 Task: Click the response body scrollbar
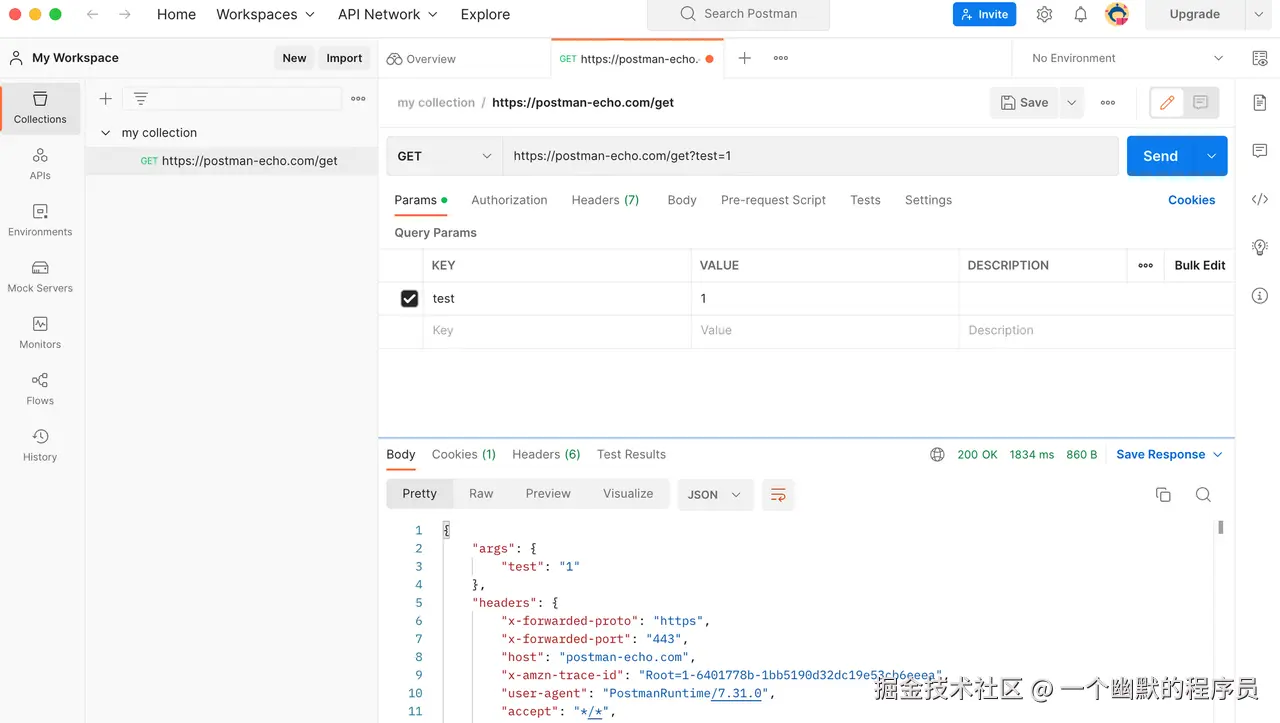pyautogui.click(x=1222, y=527)
